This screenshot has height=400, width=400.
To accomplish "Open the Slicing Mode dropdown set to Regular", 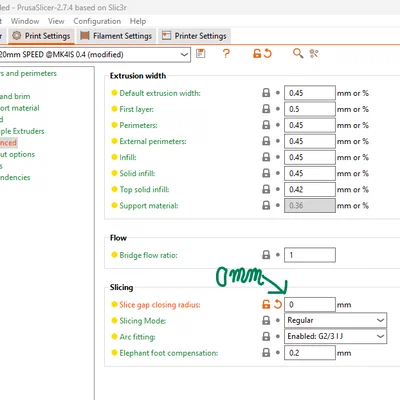I will point(335,320).
